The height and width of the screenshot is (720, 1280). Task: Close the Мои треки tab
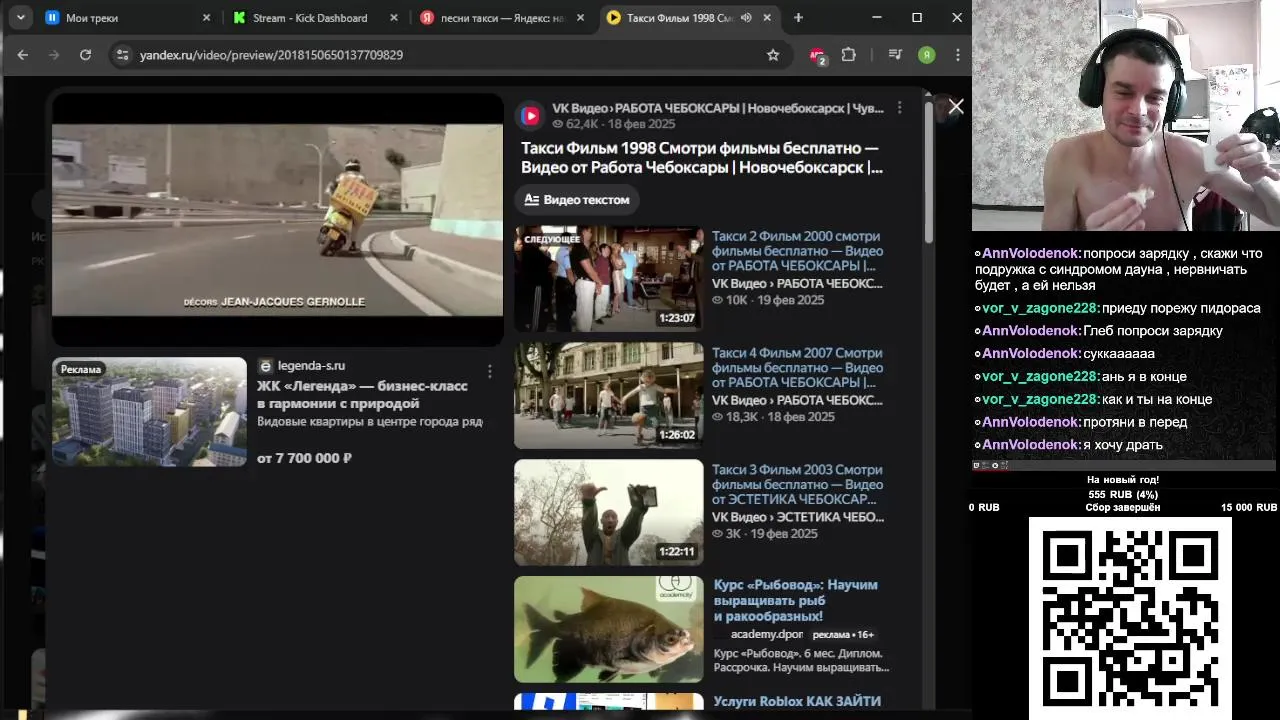point(206,18)
